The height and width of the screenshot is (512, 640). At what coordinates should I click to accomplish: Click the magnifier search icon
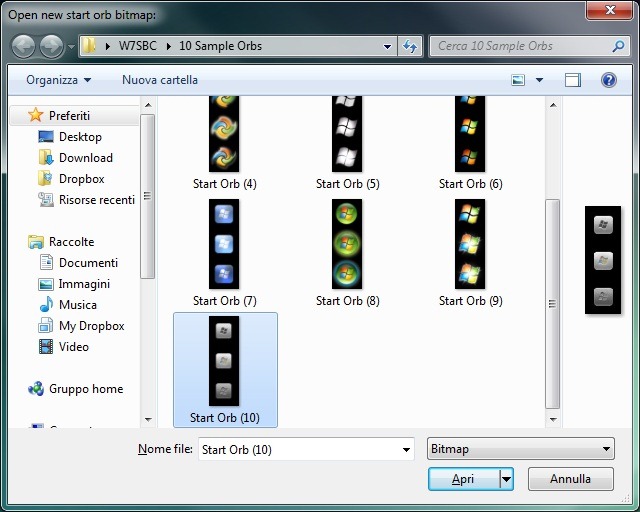pyautogui.click(x=618, y=46)
